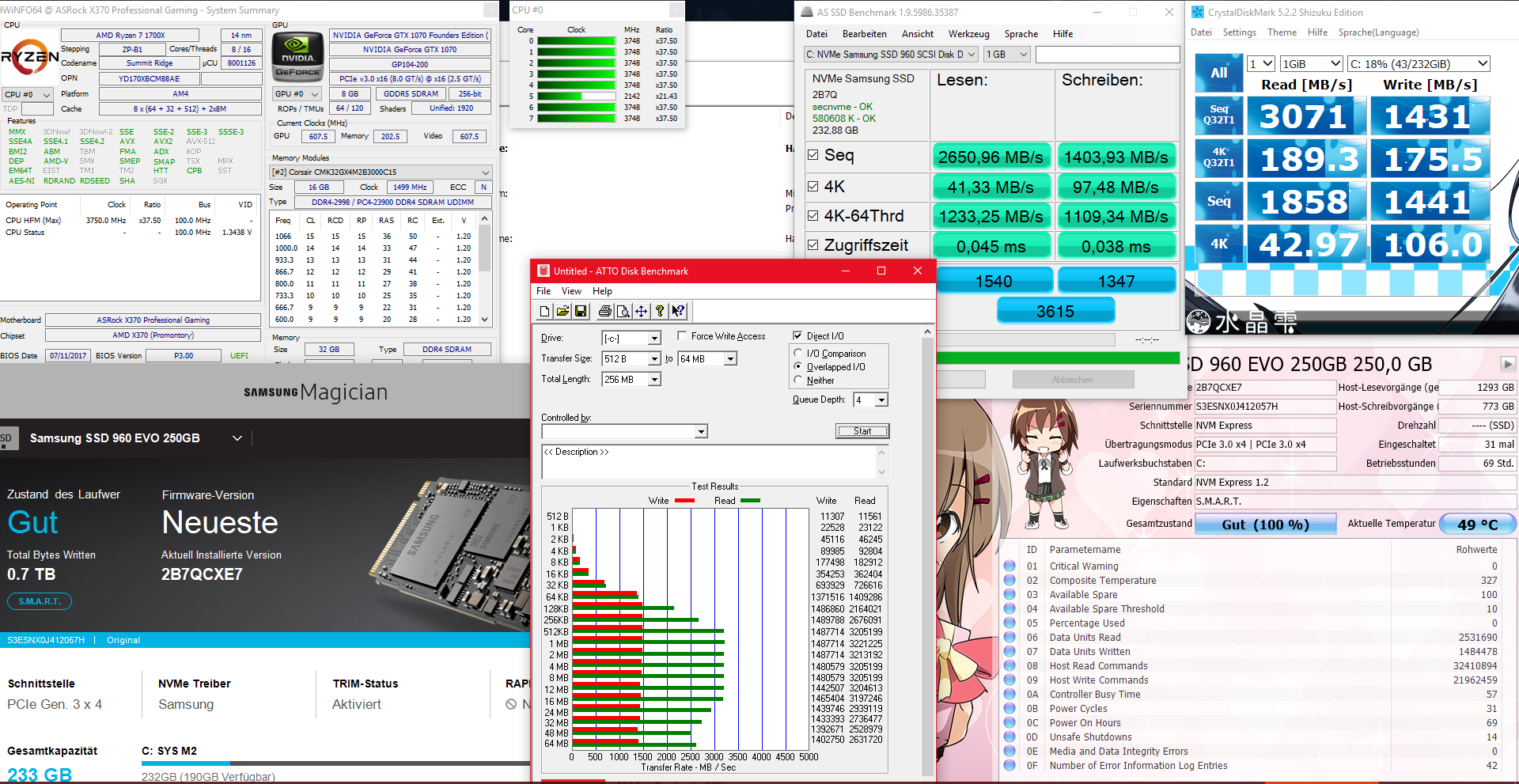
Task: Click the NVIDIA GeForce logo in HWiNFO
Action: tap(298, 56)
